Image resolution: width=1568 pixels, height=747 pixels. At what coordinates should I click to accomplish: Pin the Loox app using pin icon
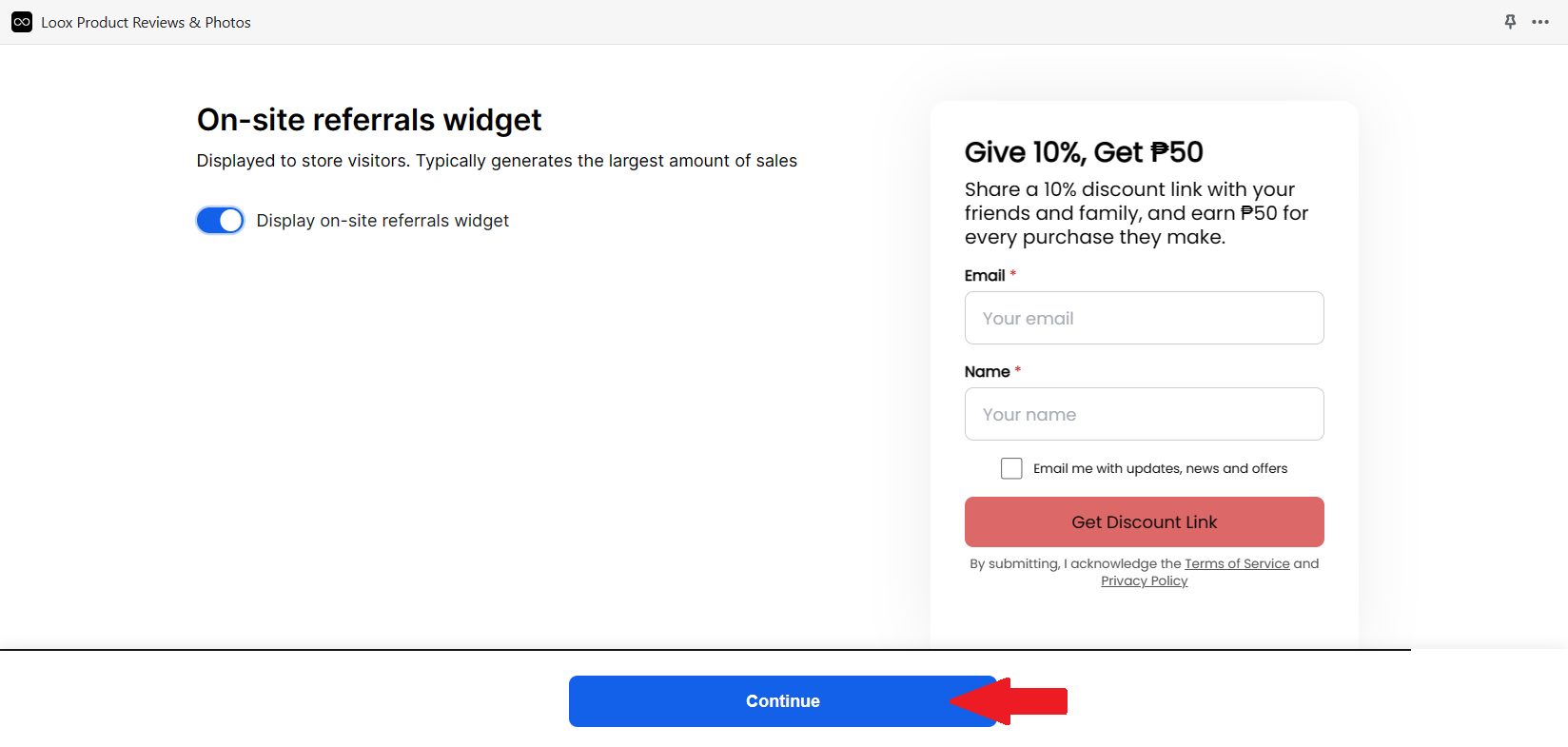1510,22
